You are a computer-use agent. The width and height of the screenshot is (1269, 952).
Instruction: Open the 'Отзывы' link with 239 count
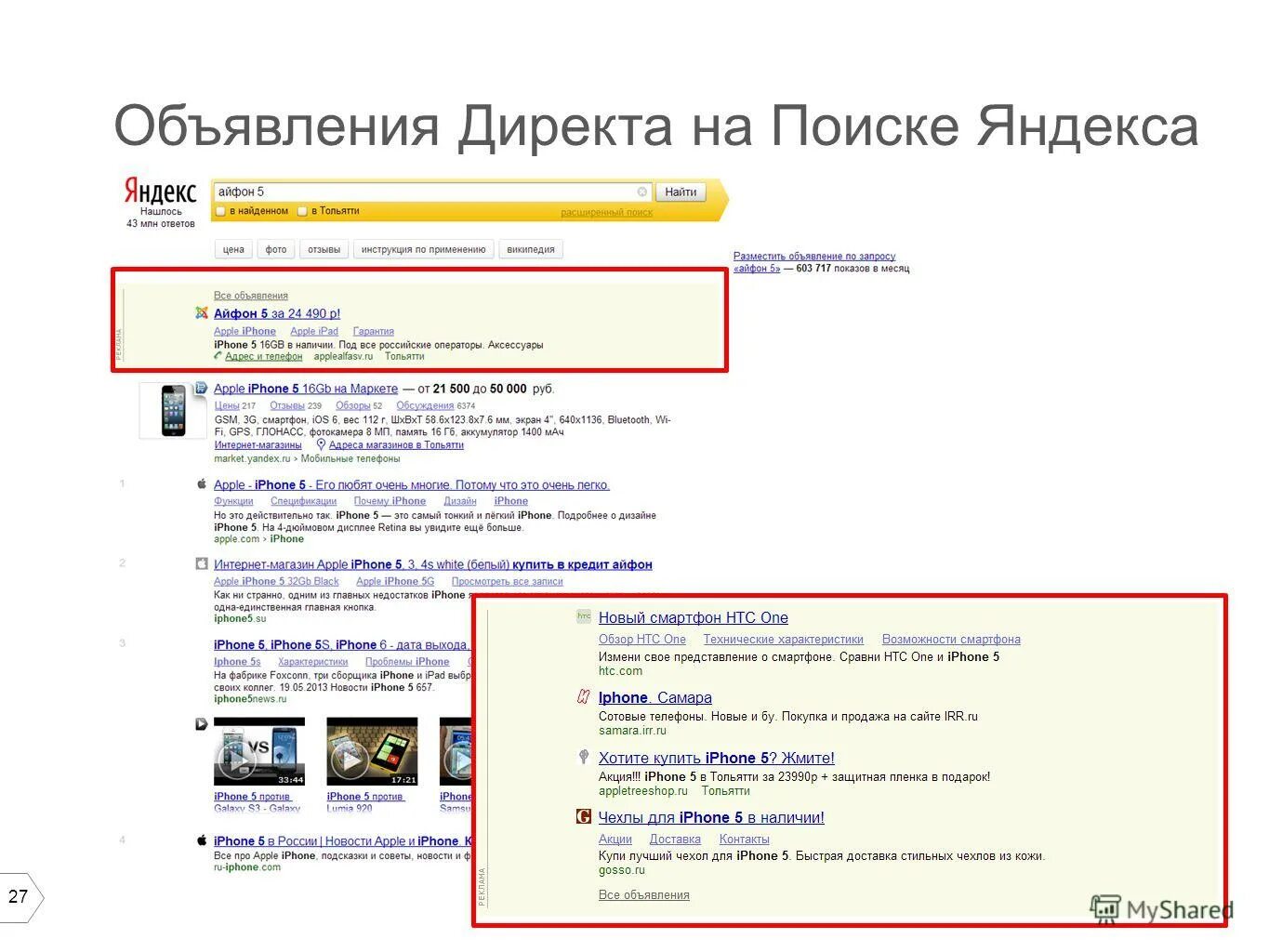pos(287,405)
